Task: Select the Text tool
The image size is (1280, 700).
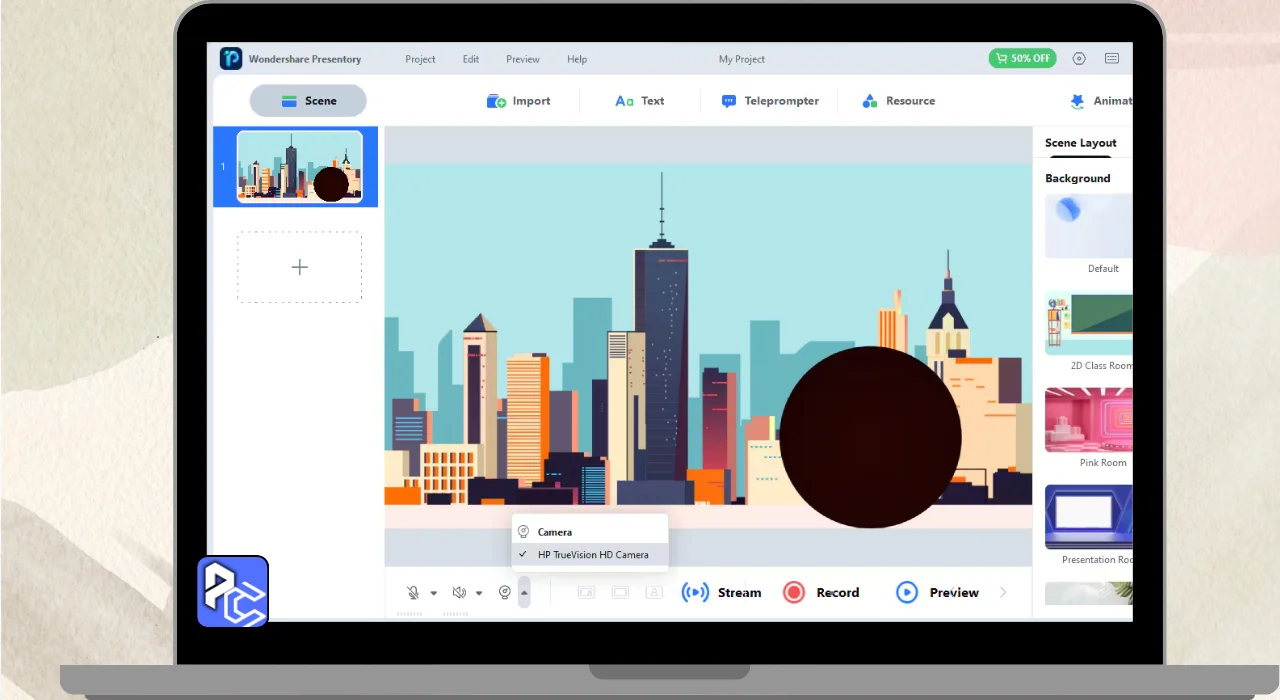Action: point(640,101)
